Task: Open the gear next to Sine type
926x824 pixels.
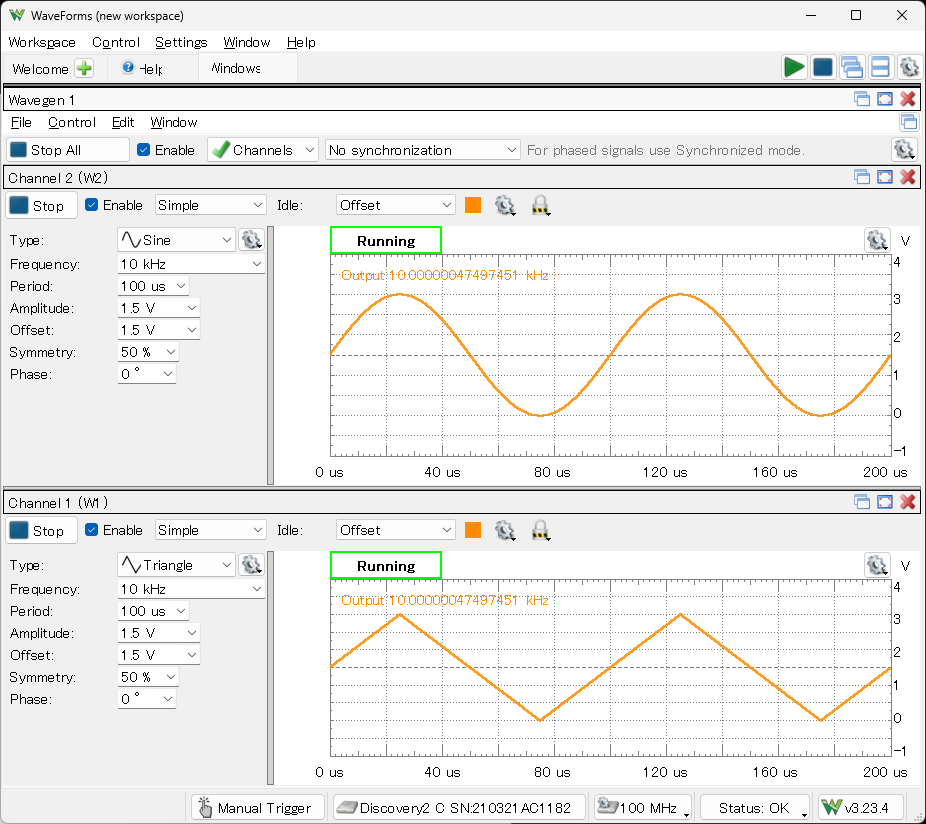Action: 251,240
